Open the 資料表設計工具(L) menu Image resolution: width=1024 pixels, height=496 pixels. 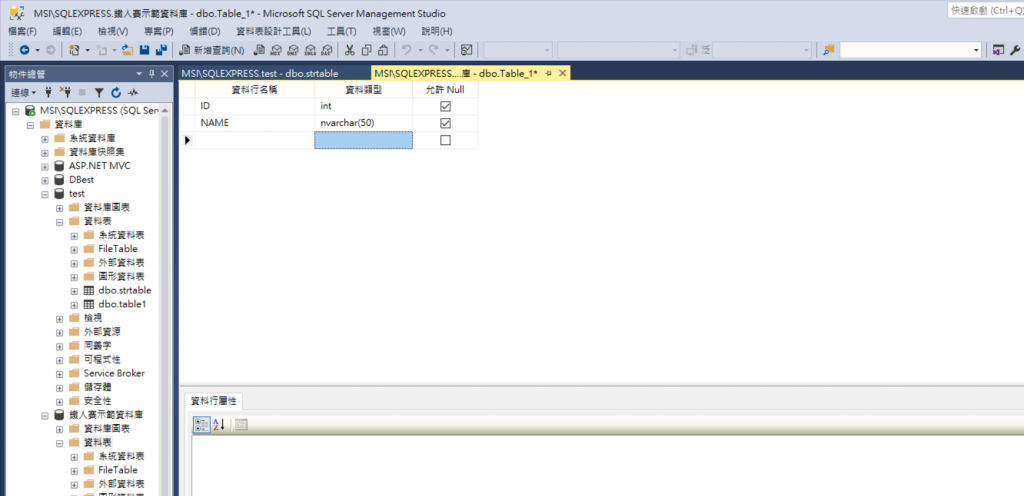tap(274, 31)
